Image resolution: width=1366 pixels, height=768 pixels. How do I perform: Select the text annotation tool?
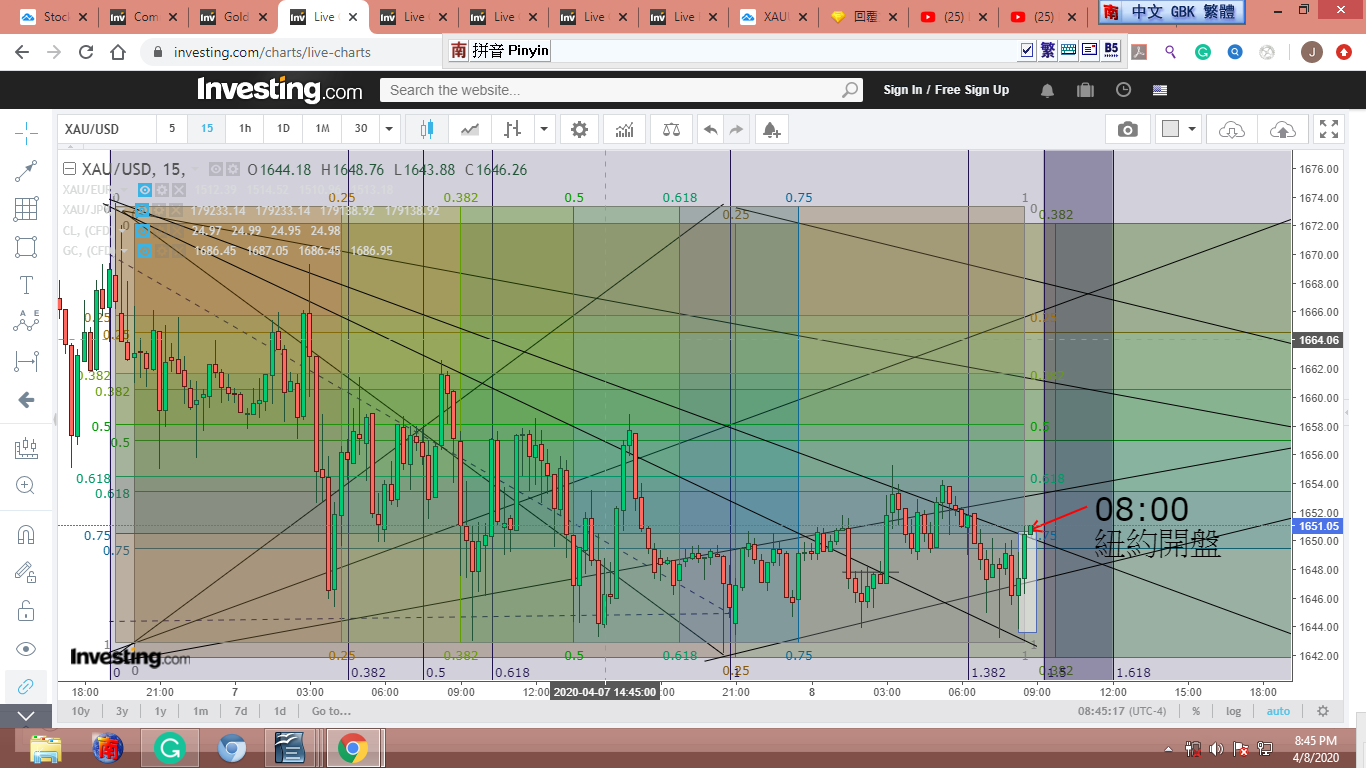pyautogui.click(x=26, y=285)
